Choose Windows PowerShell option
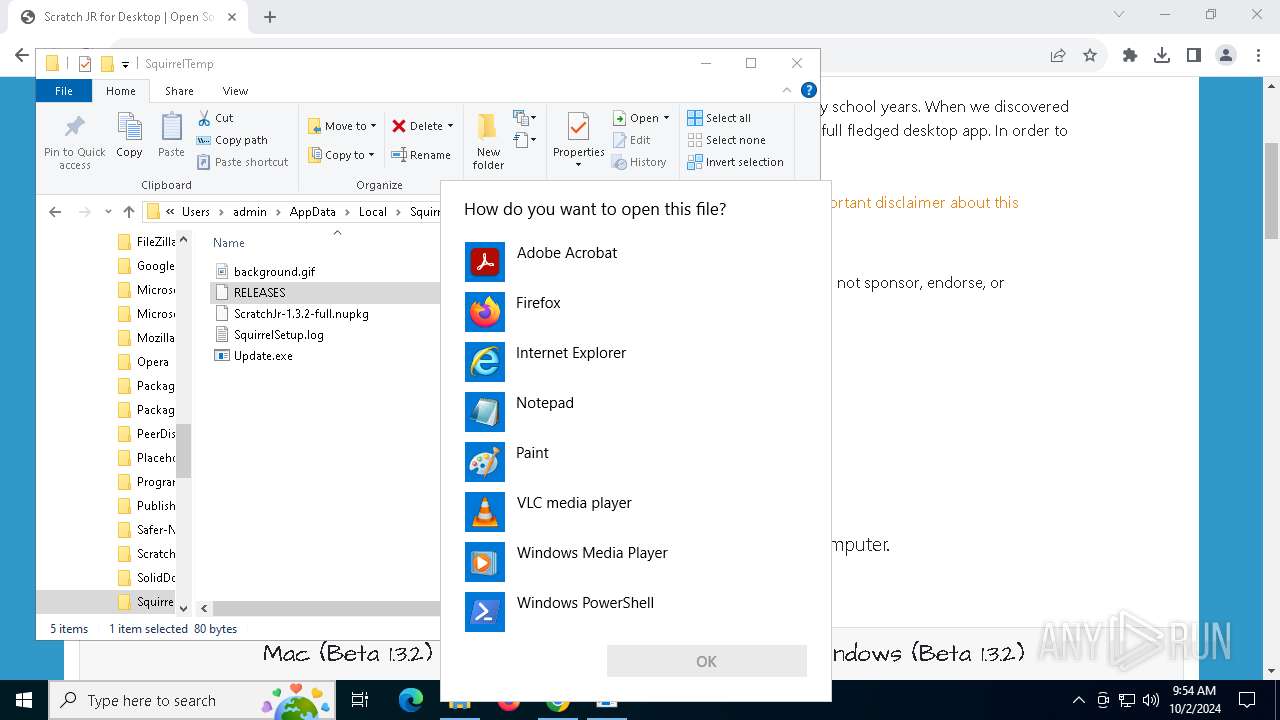Image resolution: width=1280 pixels, height=720 pixels. [636, 612]
